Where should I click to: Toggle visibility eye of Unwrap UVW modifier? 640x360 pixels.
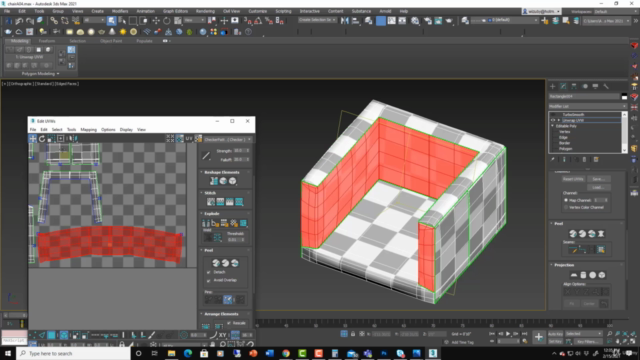(x=553, y=120)
